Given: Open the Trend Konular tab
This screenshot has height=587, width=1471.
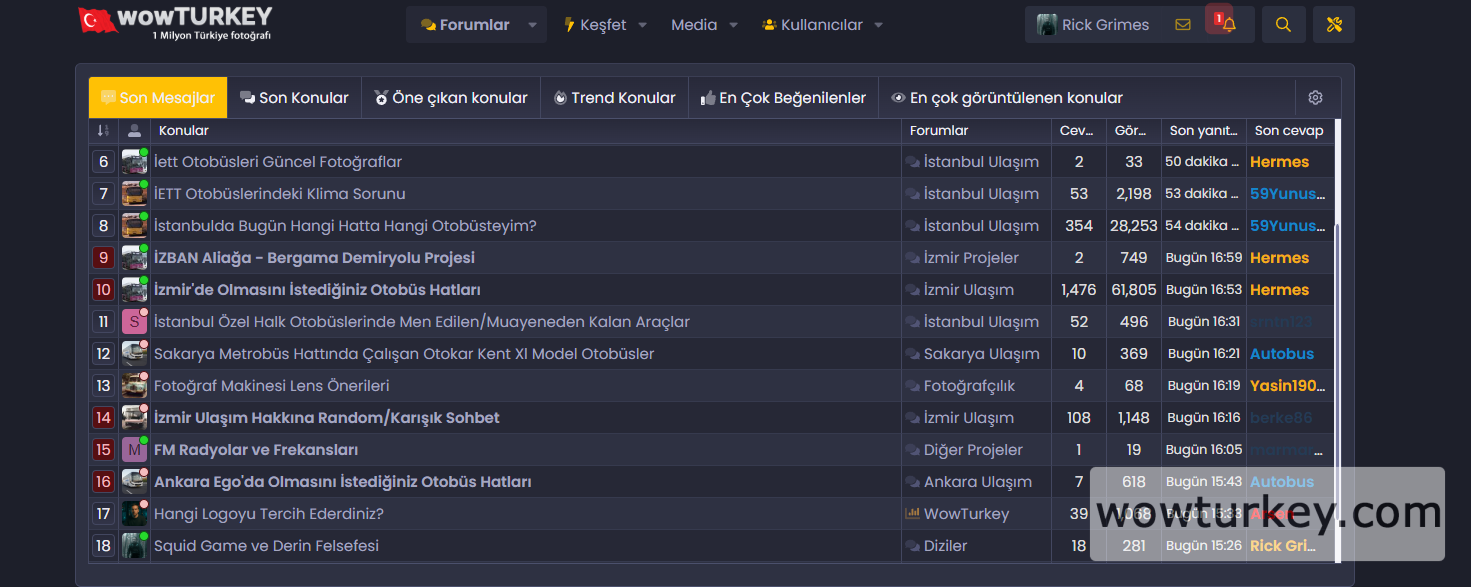Looking at the screenshot, I should pyautogui.click(x=614, y=97).
